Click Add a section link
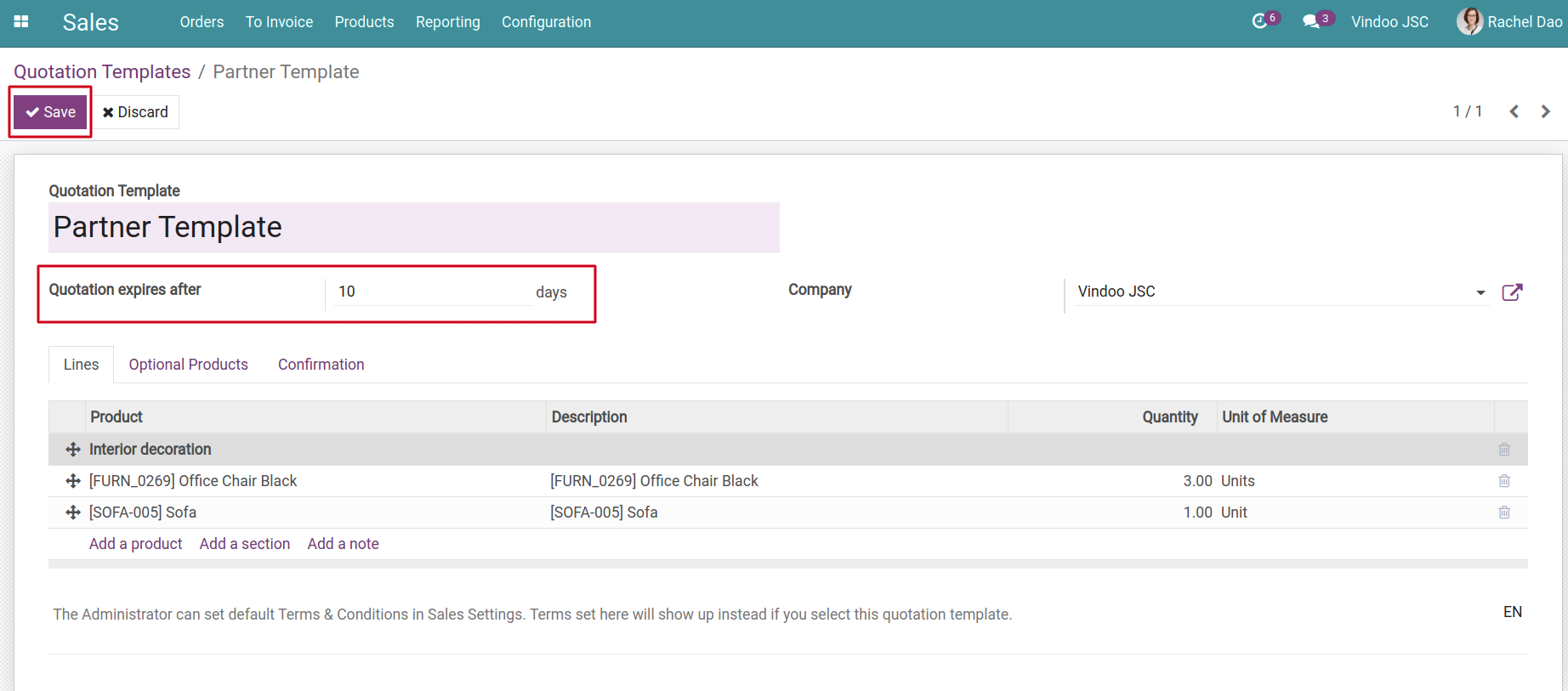 pos(244,544)
